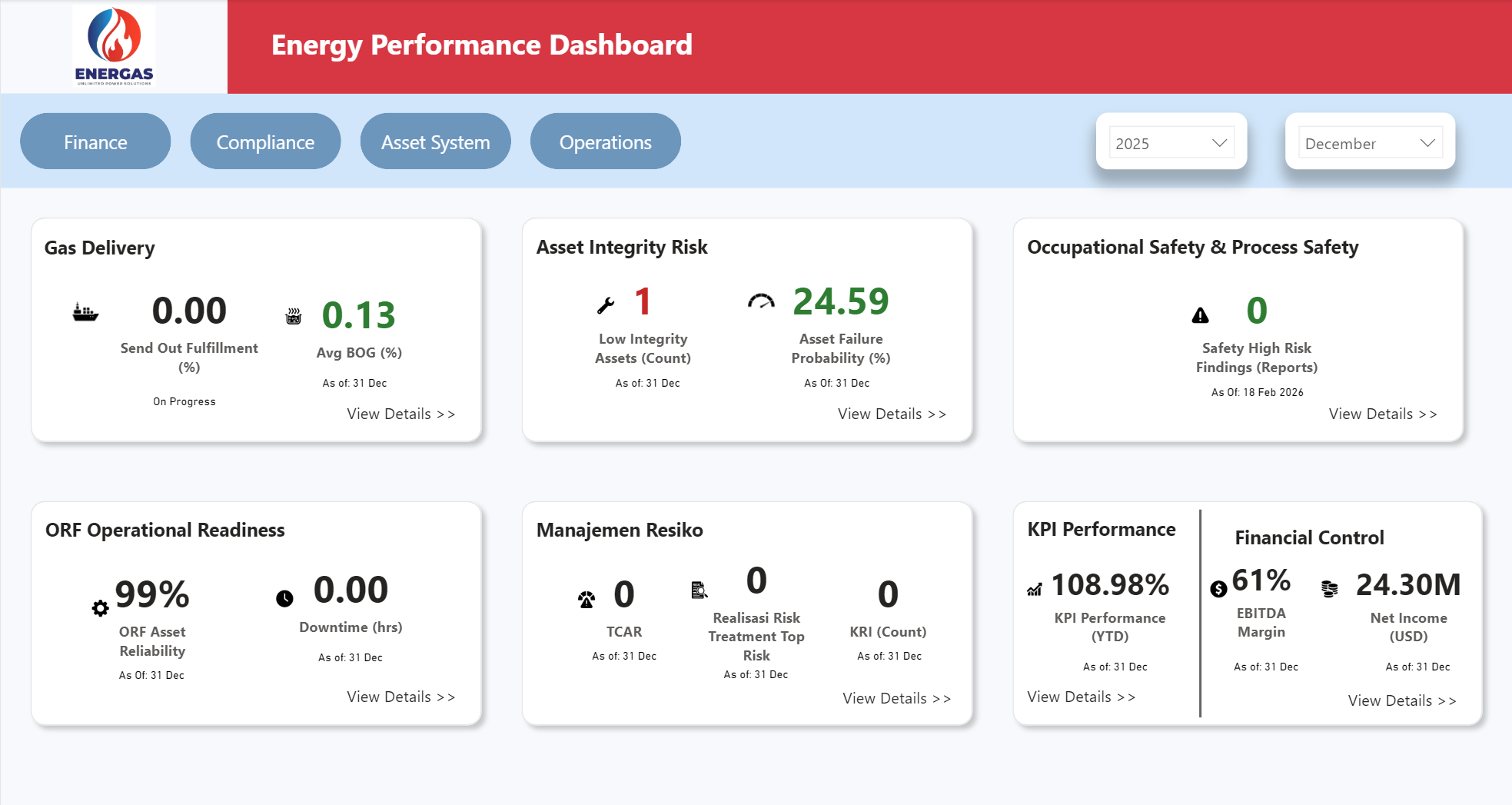Screen dimensions: 1512x805
Task: View Details of Asset Integrity Risk
Action: click(x=892, y=414)
